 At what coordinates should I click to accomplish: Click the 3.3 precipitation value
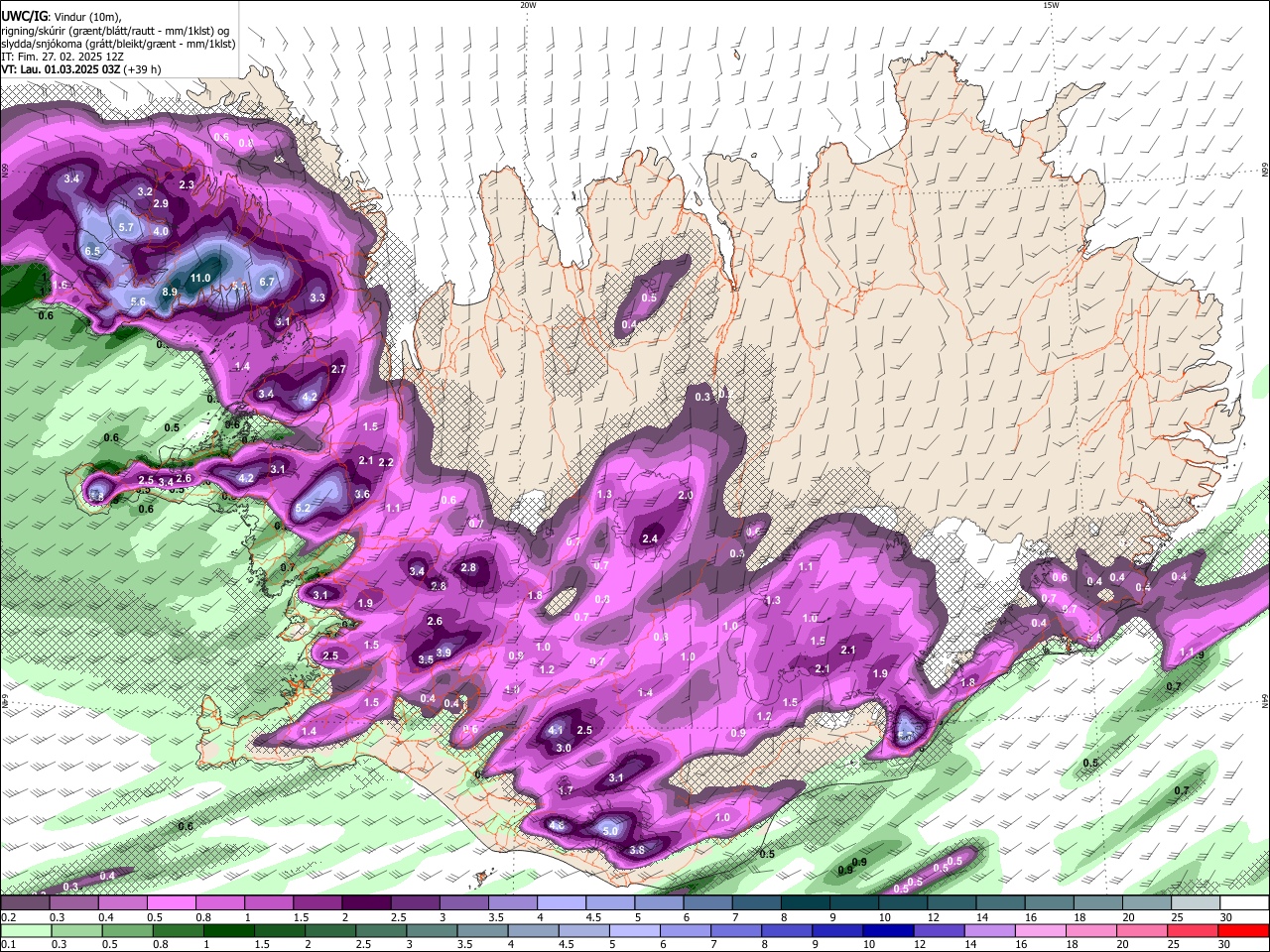(317, 297)
